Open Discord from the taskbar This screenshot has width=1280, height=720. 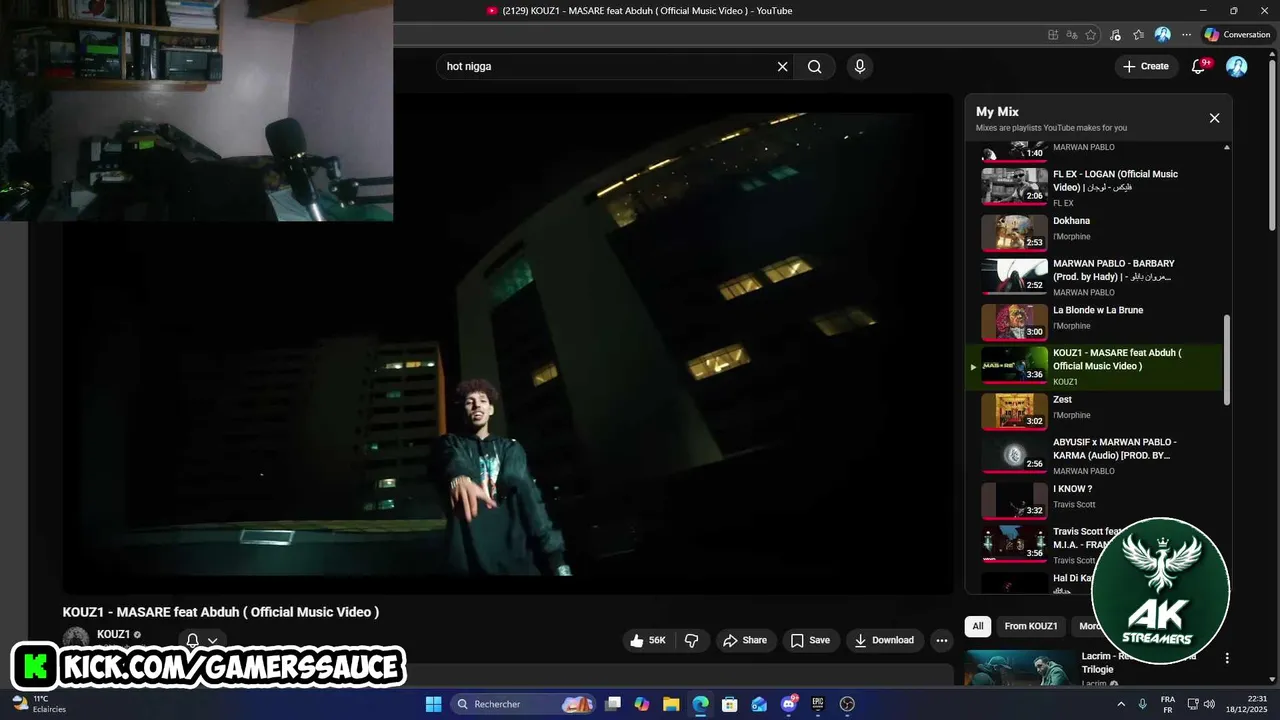coord(789,704)
